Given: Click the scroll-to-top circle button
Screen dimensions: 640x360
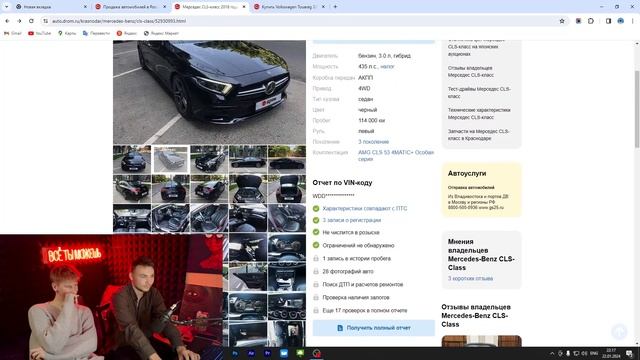Looking at the screenshot, I should coord(619,331).
